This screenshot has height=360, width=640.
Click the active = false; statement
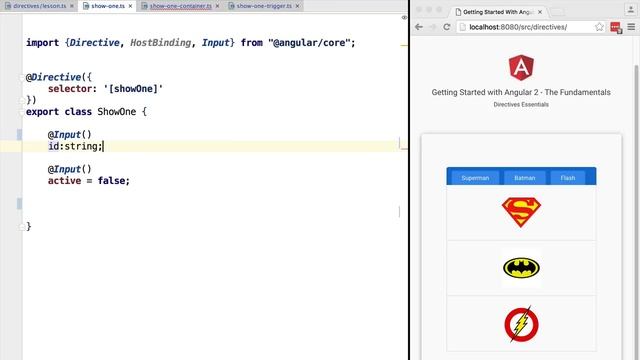click(89, 181)
